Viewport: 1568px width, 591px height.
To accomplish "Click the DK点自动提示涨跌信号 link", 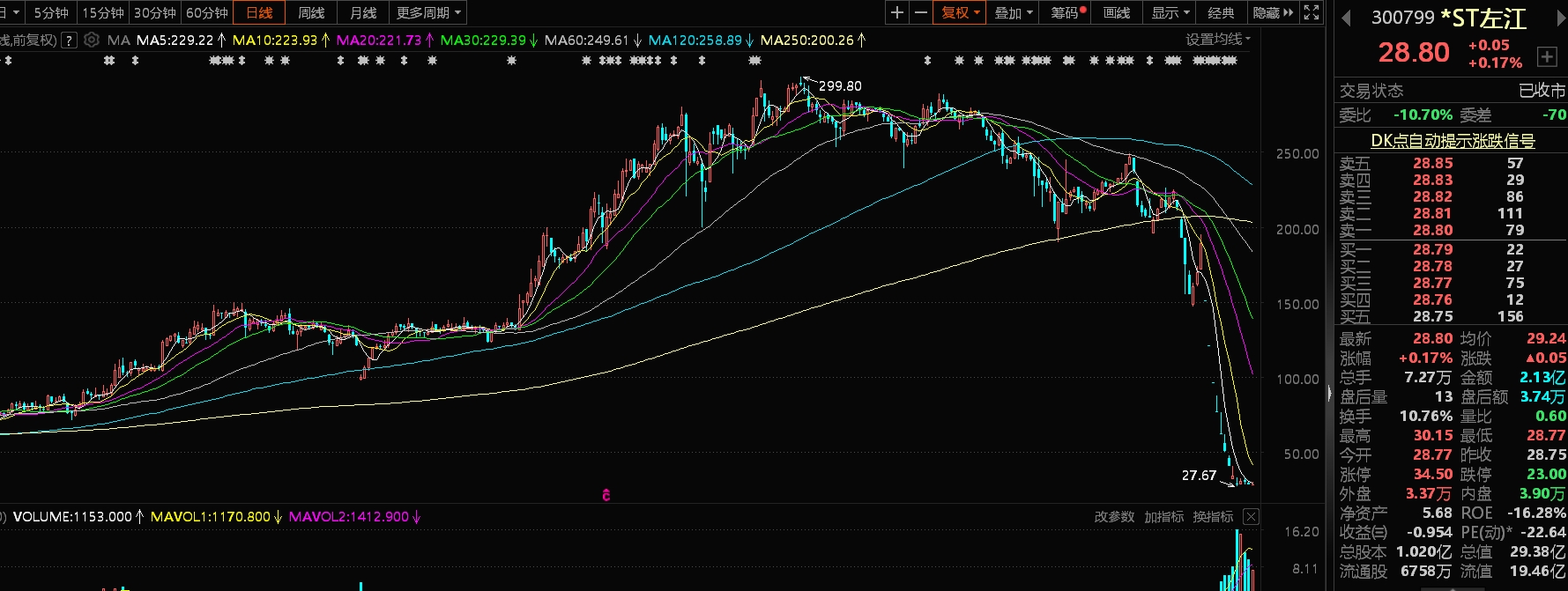I will [1452, 140].
